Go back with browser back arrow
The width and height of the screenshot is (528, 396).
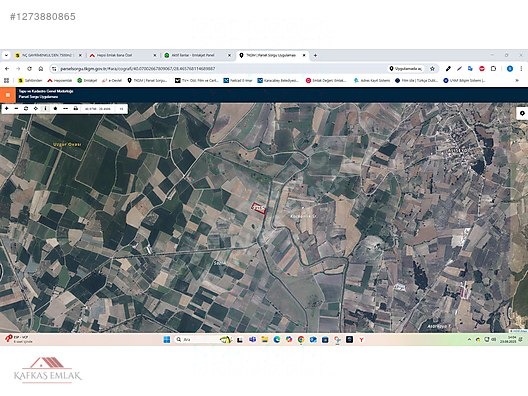pyautogui.click(x=7, y=69)
